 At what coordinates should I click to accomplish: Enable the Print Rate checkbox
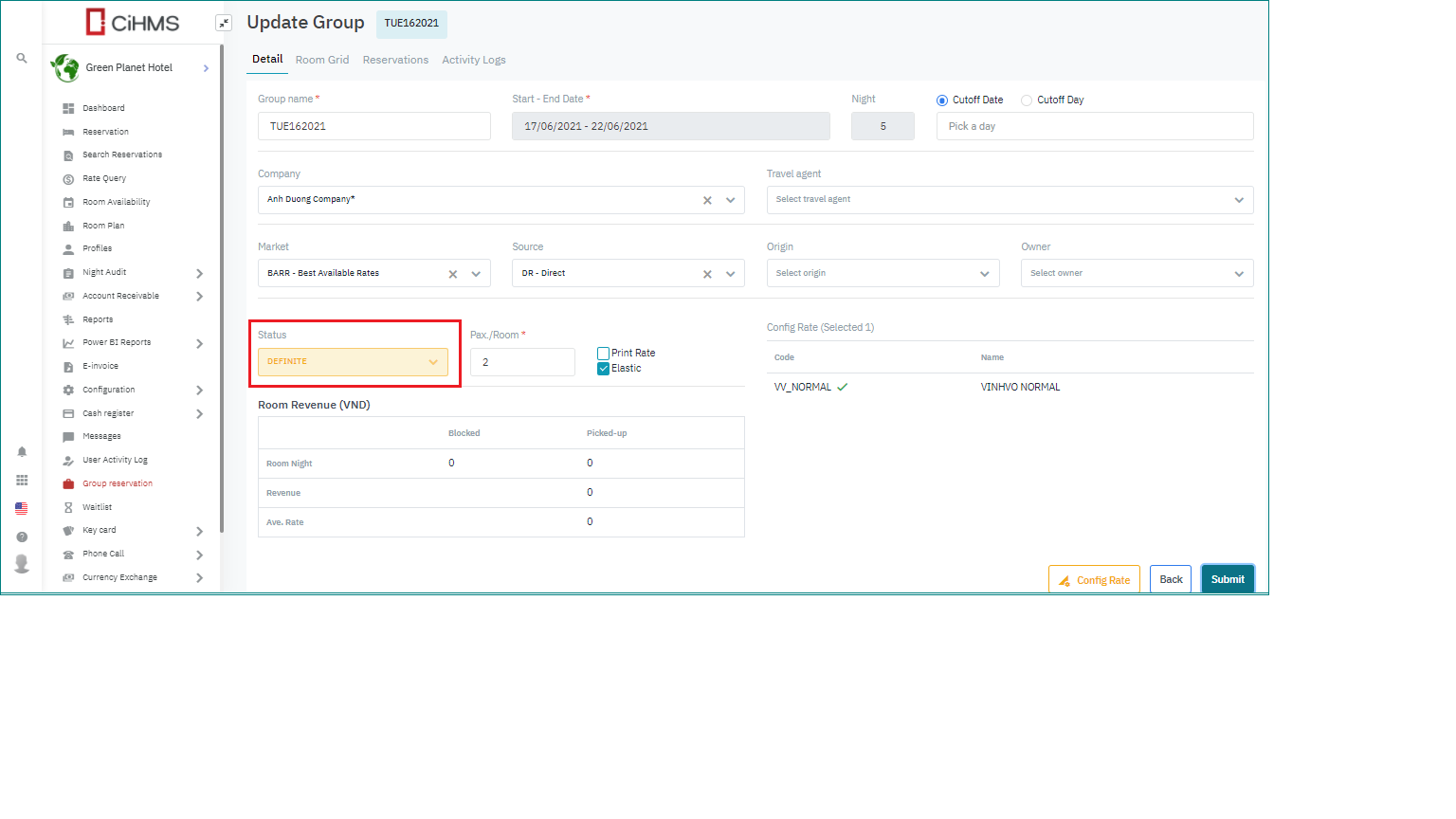pos(604,354)
